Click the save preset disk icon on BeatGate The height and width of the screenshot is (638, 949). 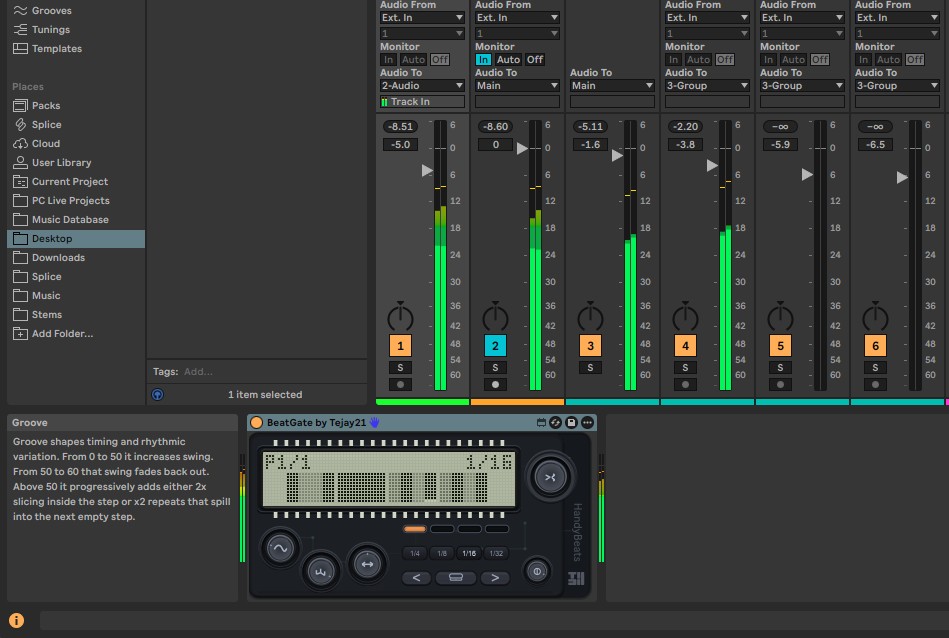click(570, 422)
